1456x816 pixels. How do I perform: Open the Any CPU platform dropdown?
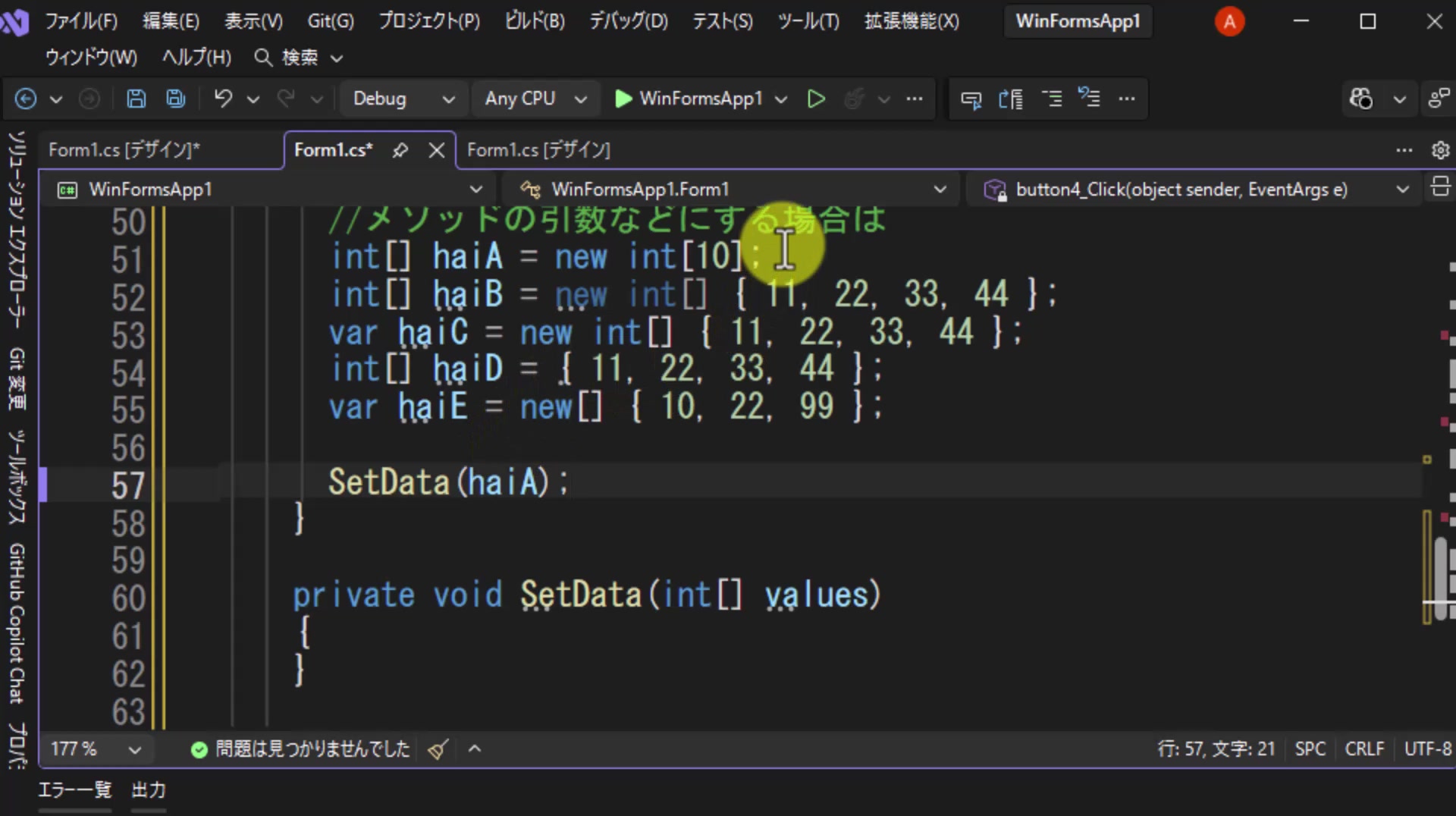click(x=535, y=99)
